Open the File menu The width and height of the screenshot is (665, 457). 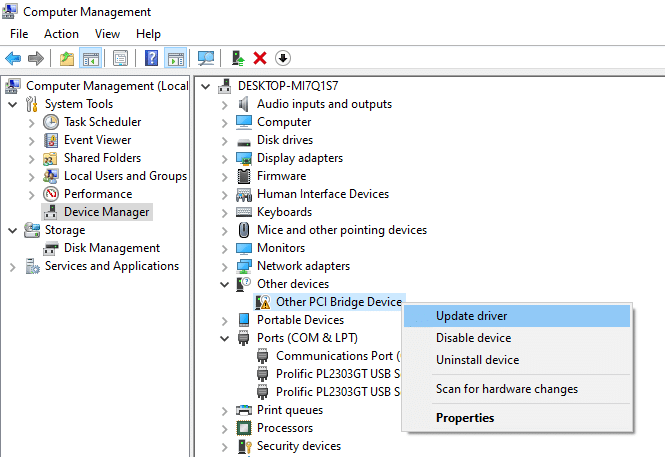pyautogui.click(x=19, y=34)
